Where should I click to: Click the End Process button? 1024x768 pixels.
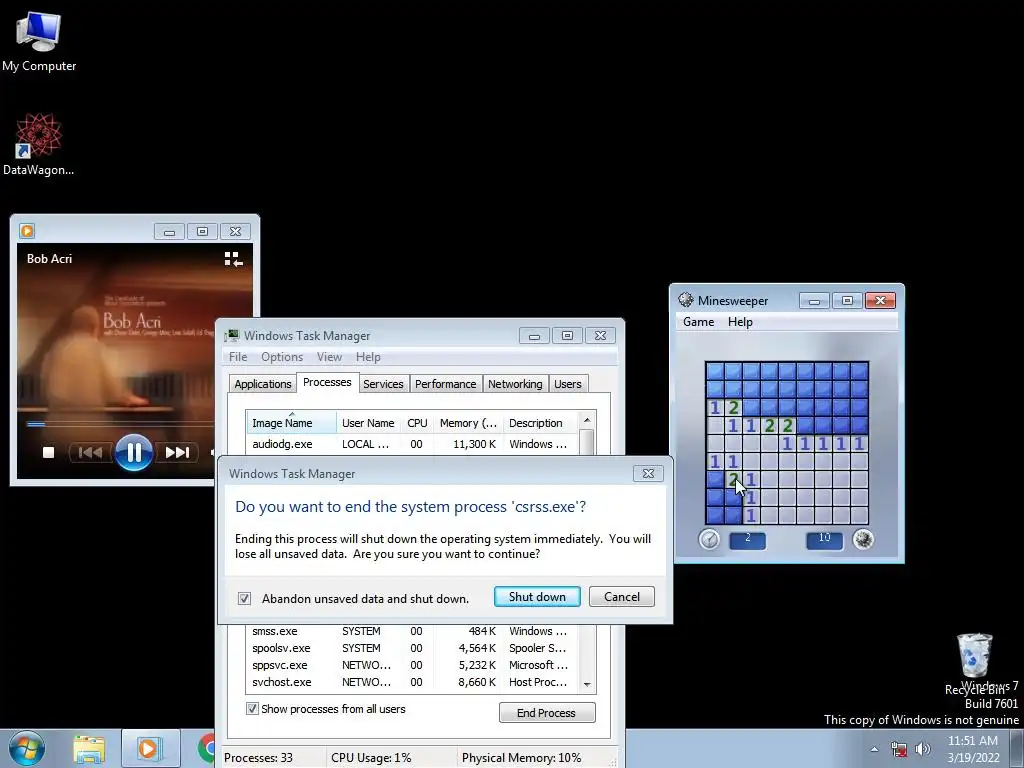(x=547, y=712)
